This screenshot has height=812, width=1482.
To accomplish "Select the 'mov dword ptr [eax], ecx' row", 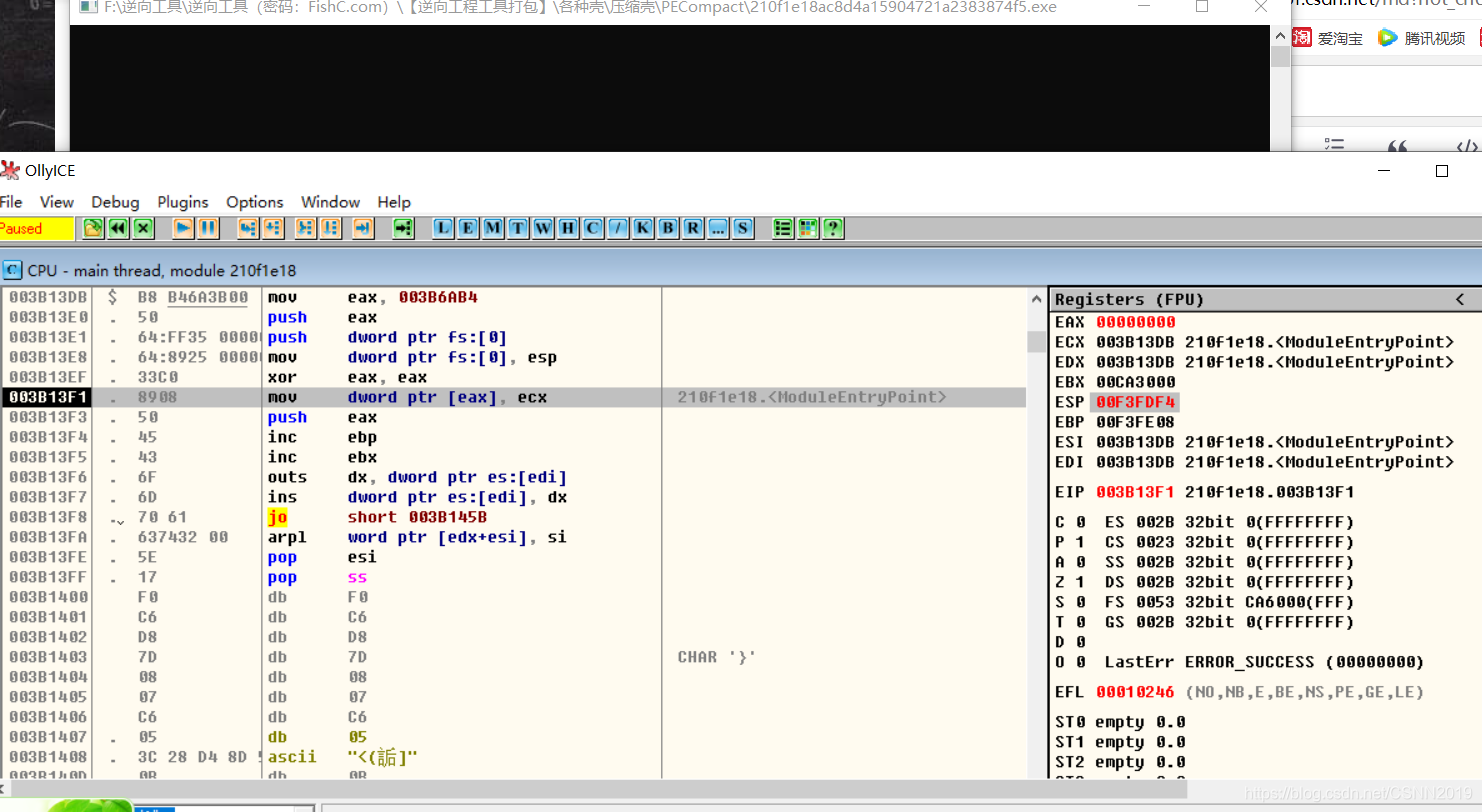I will [514, 397].
